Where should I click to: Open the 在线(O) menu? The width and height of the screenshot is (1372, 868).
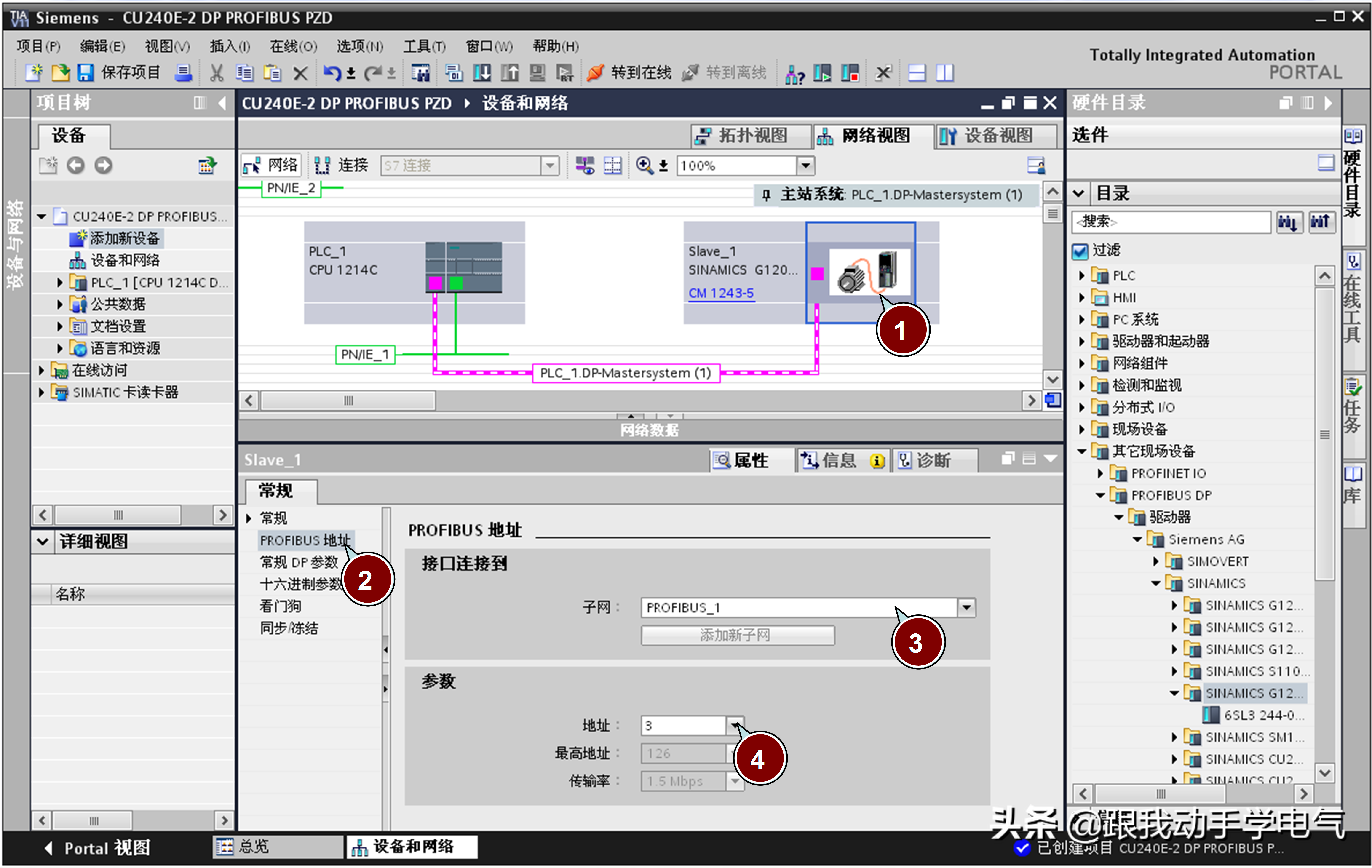(x=293, y=46)
